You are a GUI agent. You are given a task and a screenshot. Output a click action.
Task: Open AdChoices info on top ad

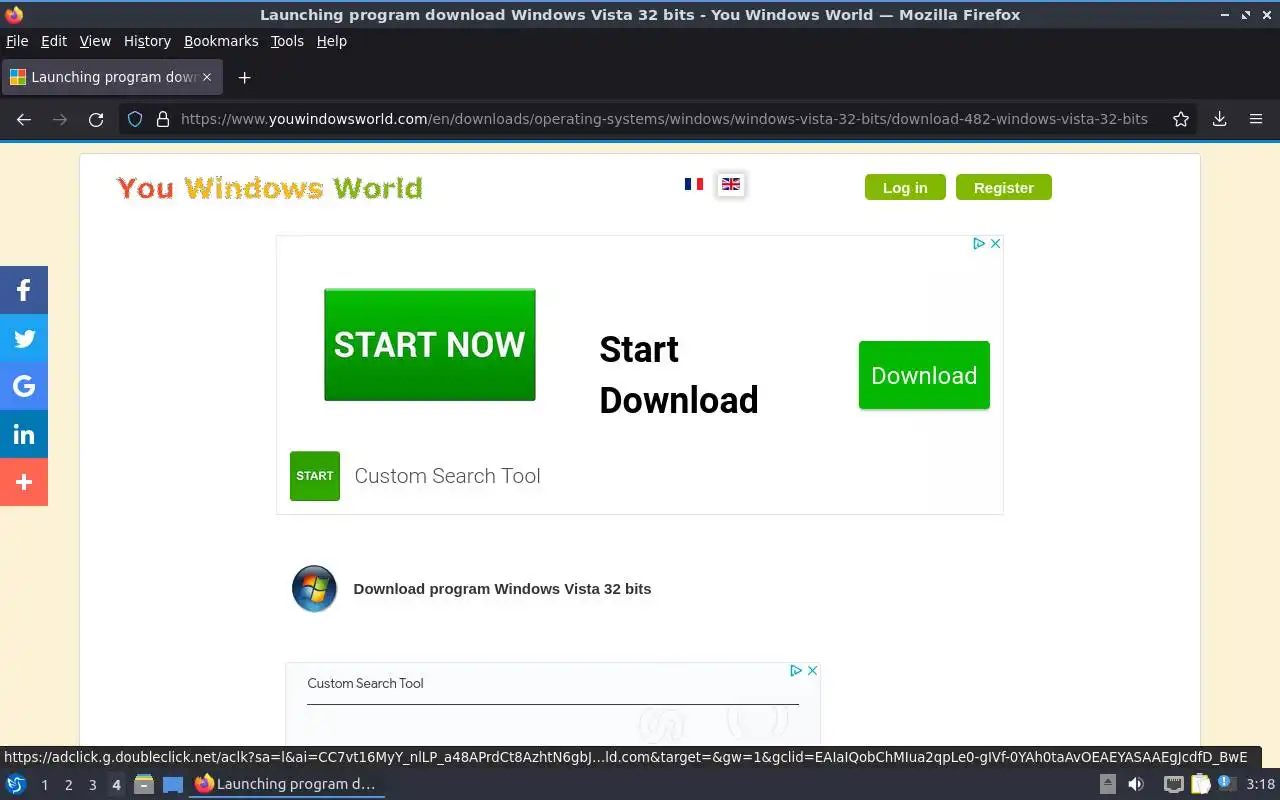[x=980, y=243]
